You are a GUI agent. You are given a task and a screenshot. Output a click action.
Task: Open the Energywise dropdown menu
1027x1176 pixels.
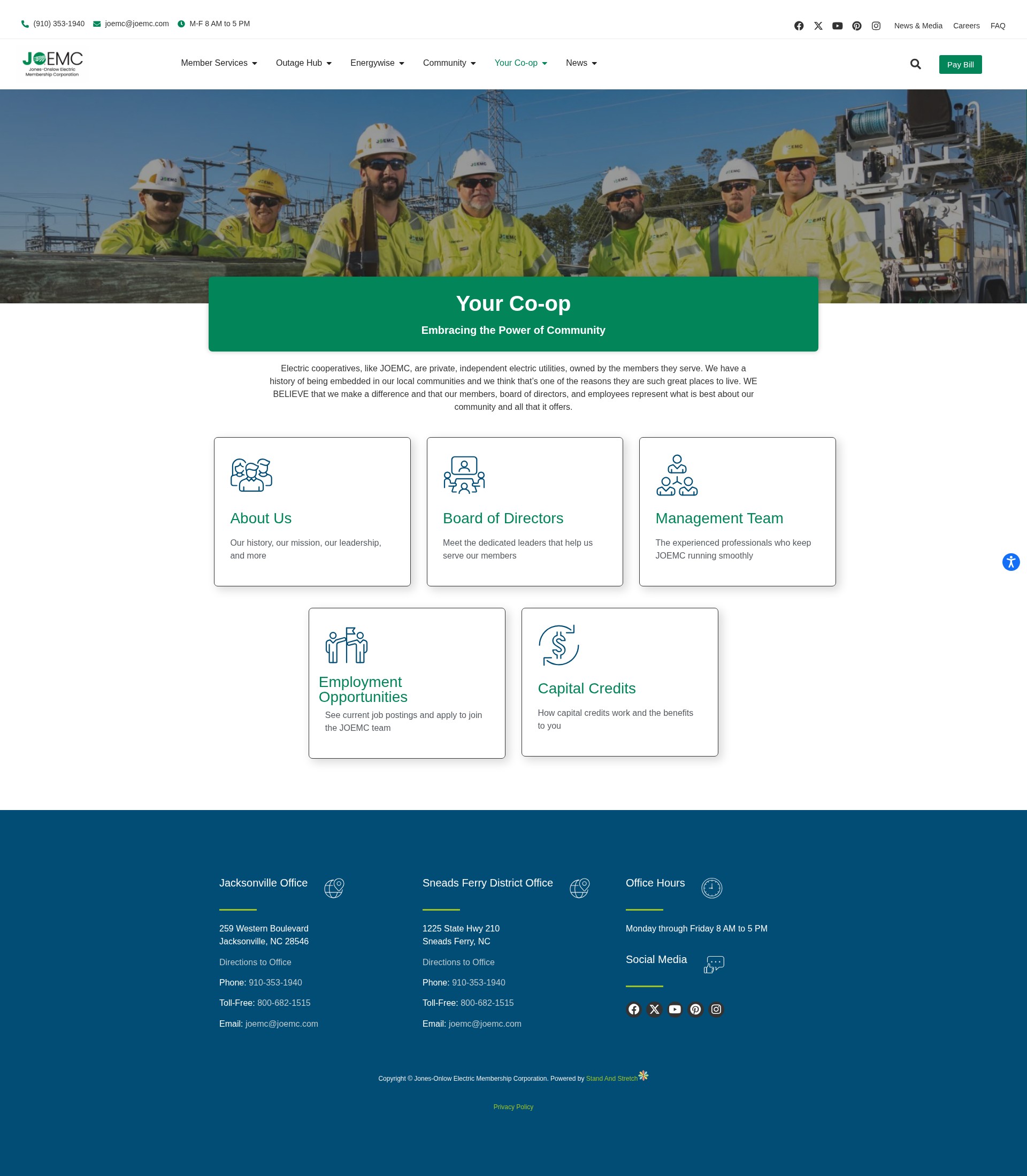(x=377, y=63)
